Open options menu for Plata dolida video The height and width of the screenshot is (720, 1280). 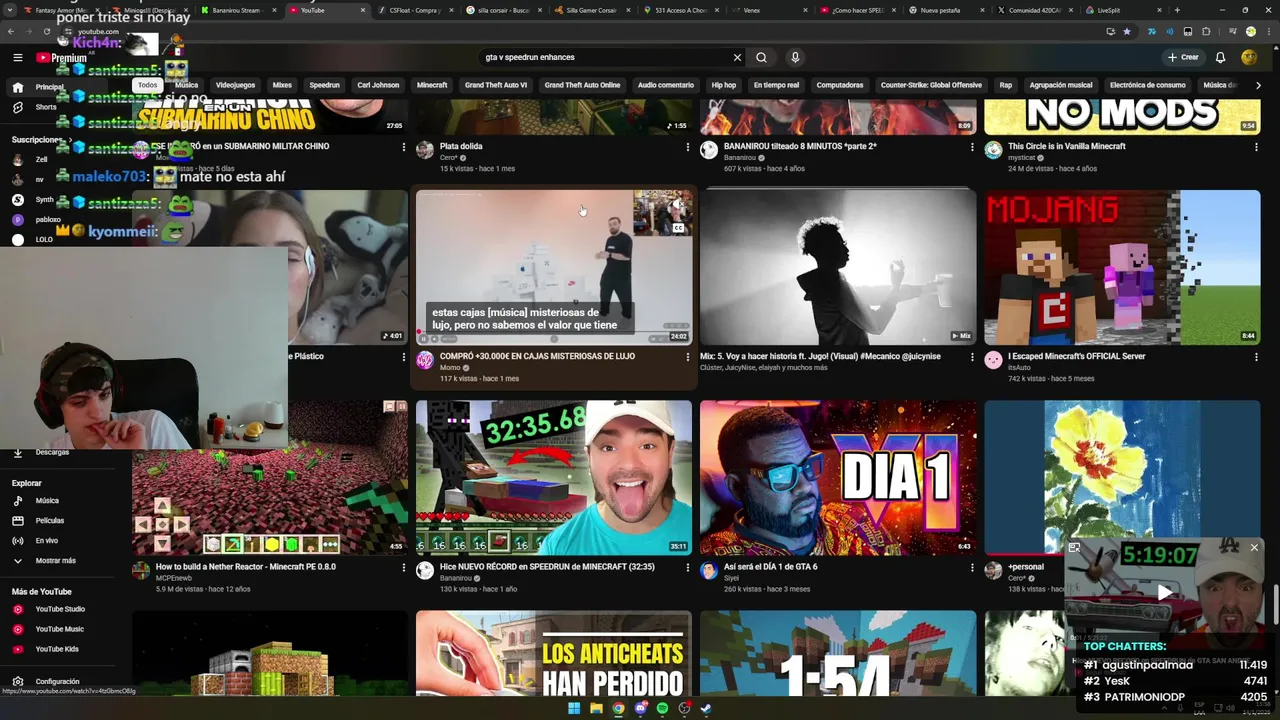click(x=688, y=147)
